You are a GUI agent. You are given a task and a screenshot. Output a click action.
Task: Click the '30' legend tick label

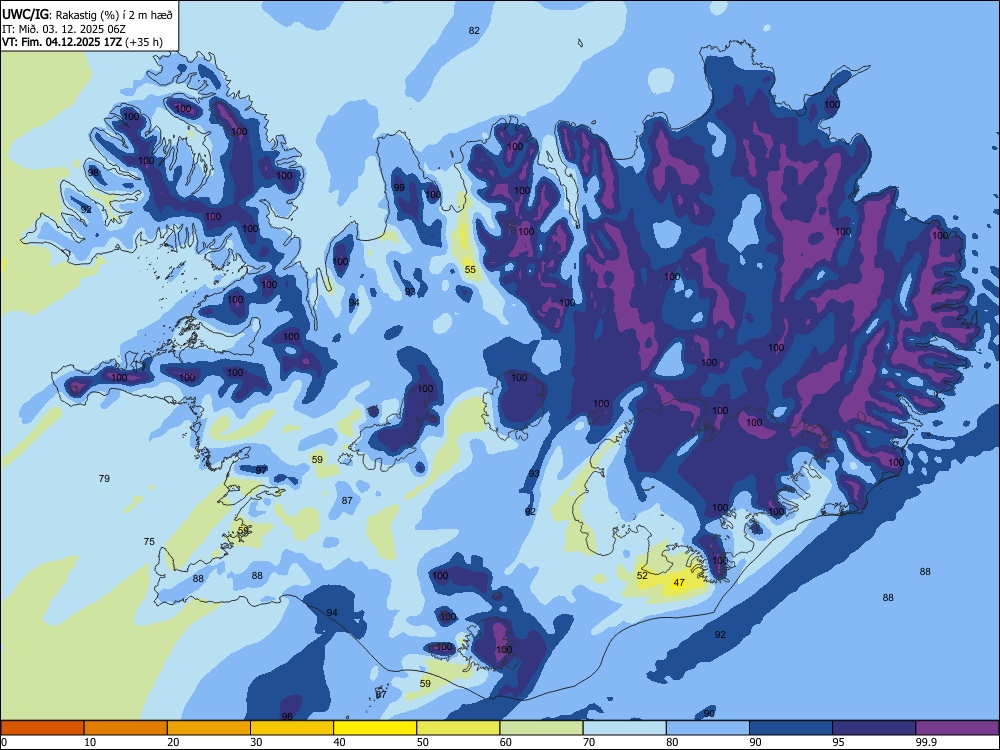[x=256, y=742]
